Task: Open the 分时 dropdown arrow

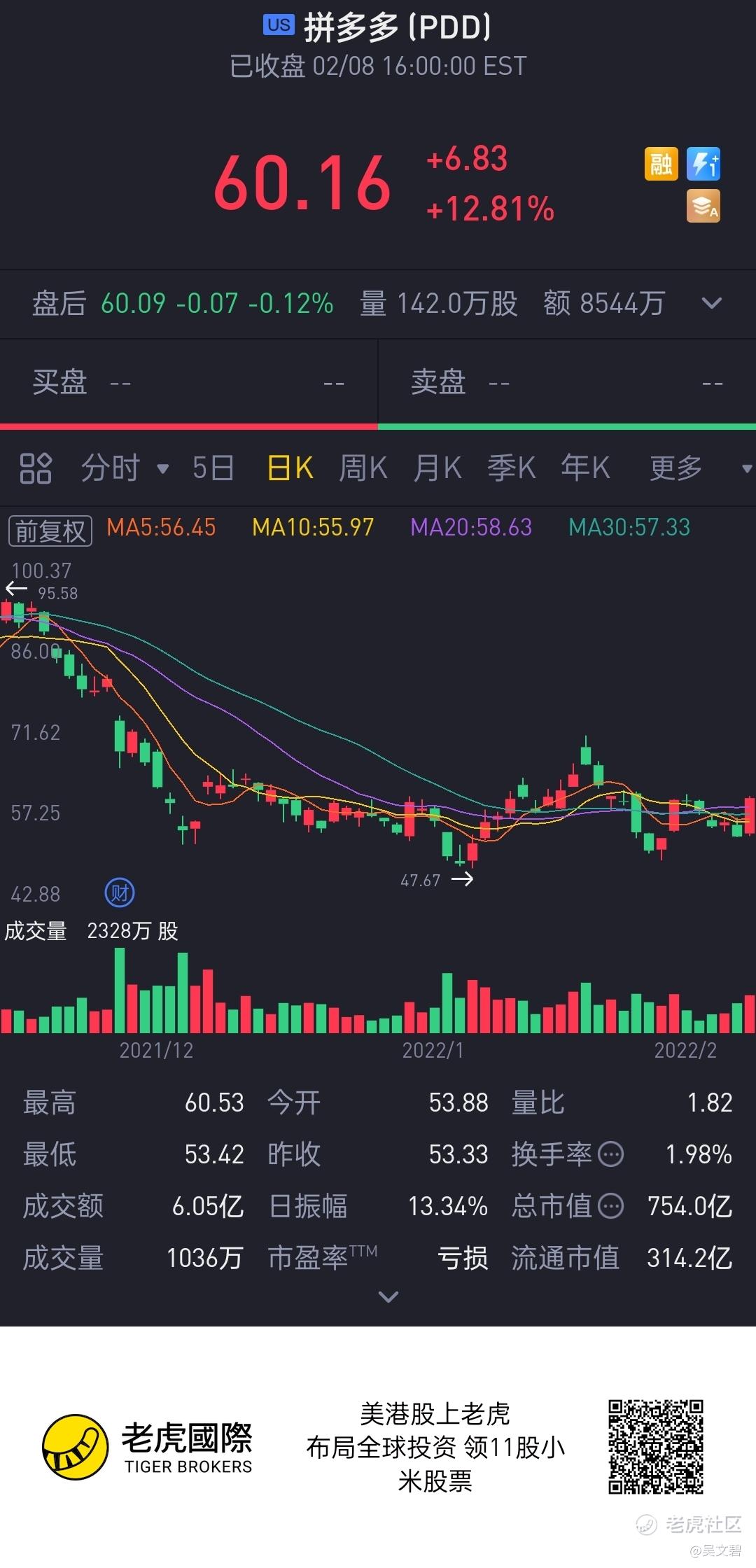Action: click(163, 468)
